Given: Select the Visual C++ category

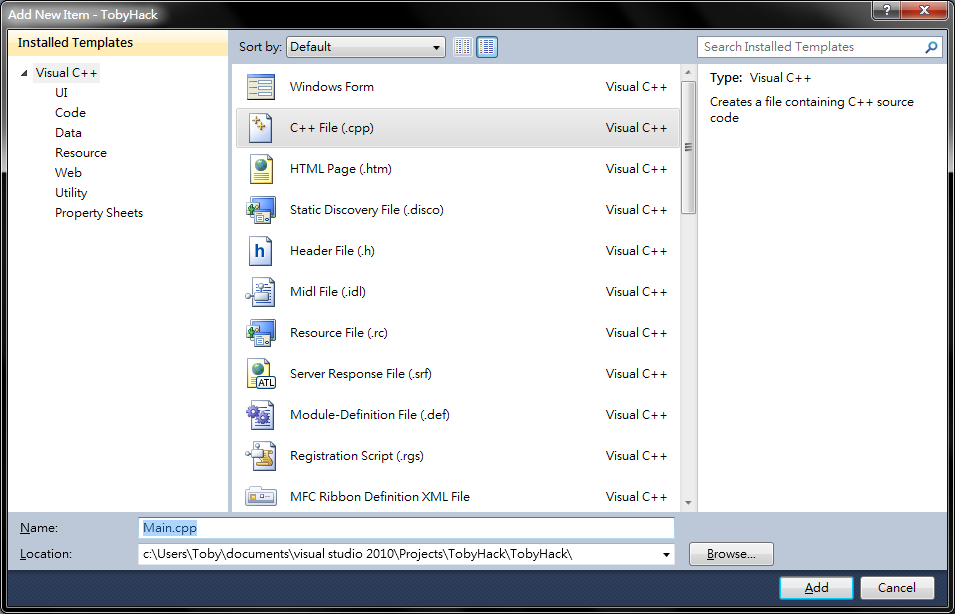Looking at the screenshot, I should tap(66, 73).
